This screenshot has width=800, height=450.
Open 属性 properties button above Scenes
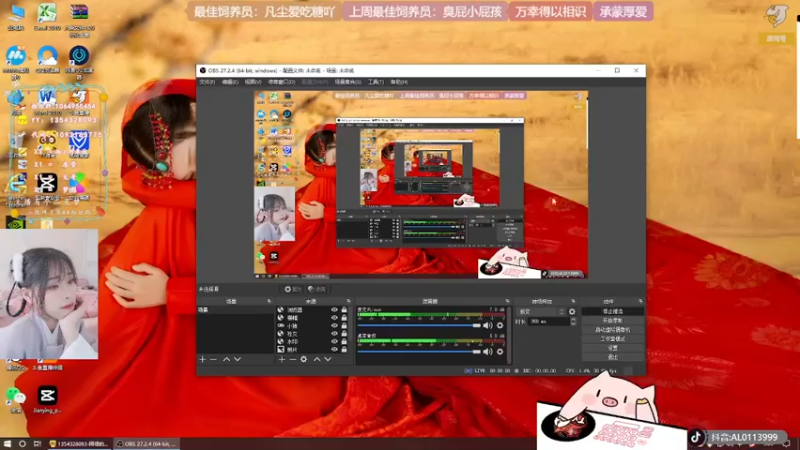[x=292, y=289]
